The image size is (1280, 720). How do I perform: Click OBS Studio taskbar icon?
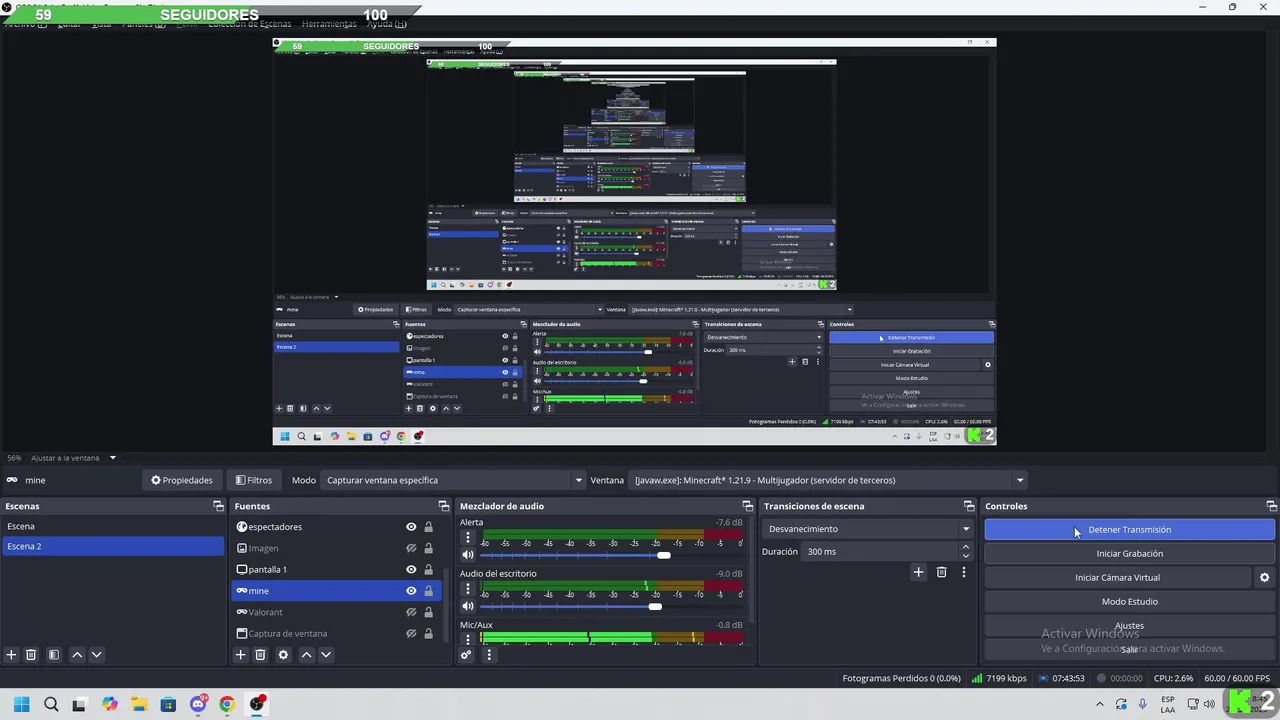point(257,704)
